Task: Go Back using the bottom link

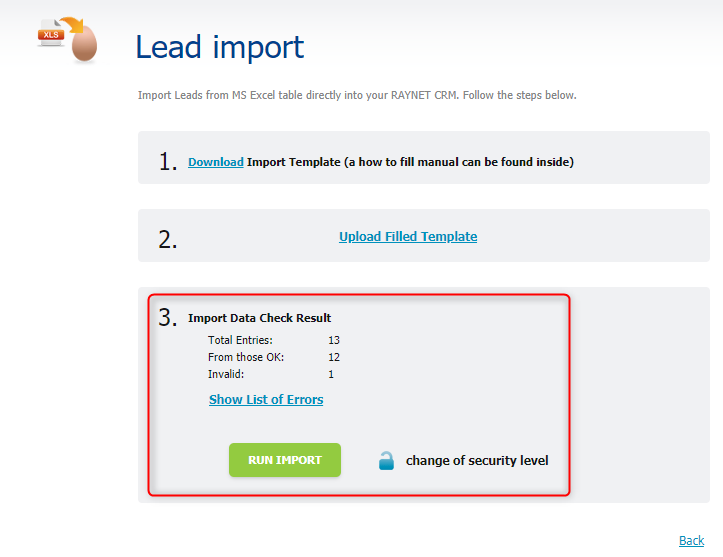Action: pos(691,540)
